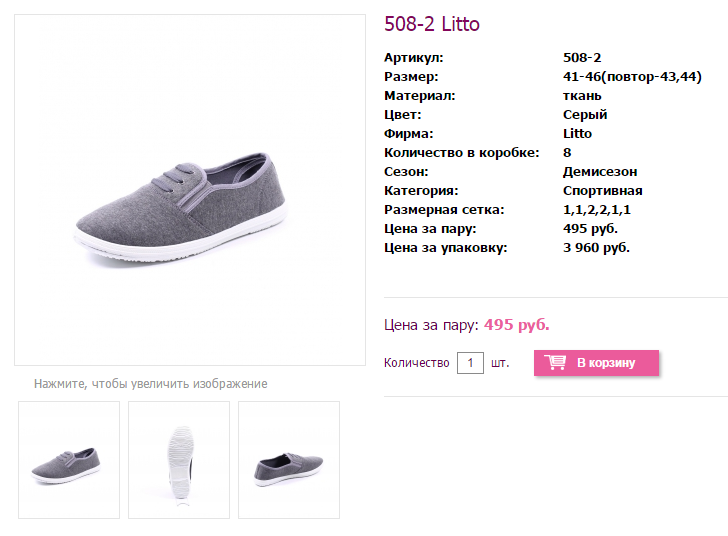Click the shopping cart icon
Screen dimensions: 728x536
[x=555, y=362]
